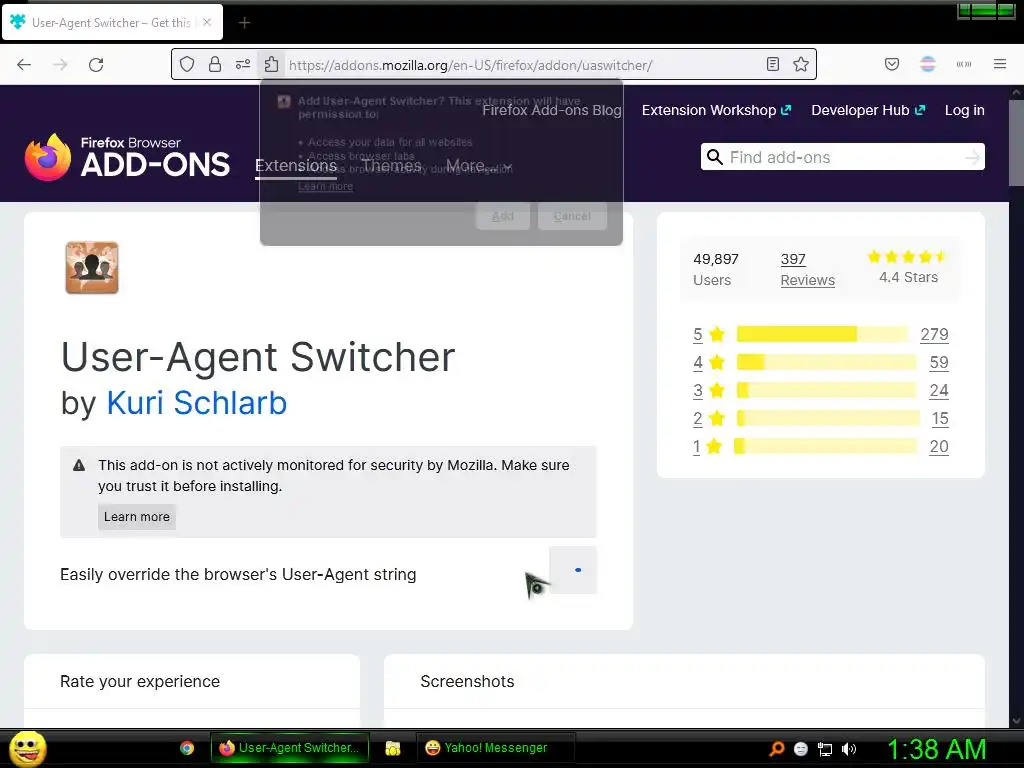Screen dimensions: 1024x768
Task: Open the Themes section
Action: coord(392,166)
